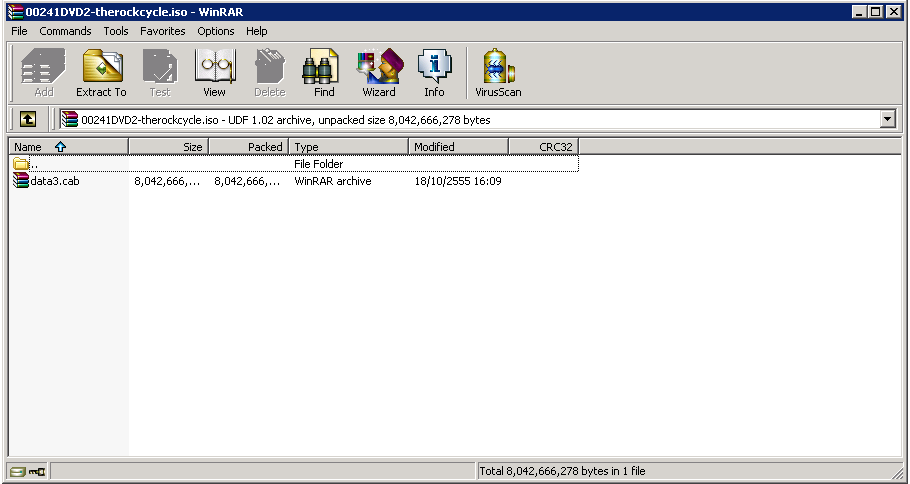Click the 'Total 8,042,666,278 bytes' status text
Image resolution: width=910 pixels, height=484 pixels.
[x=562, y=471]
